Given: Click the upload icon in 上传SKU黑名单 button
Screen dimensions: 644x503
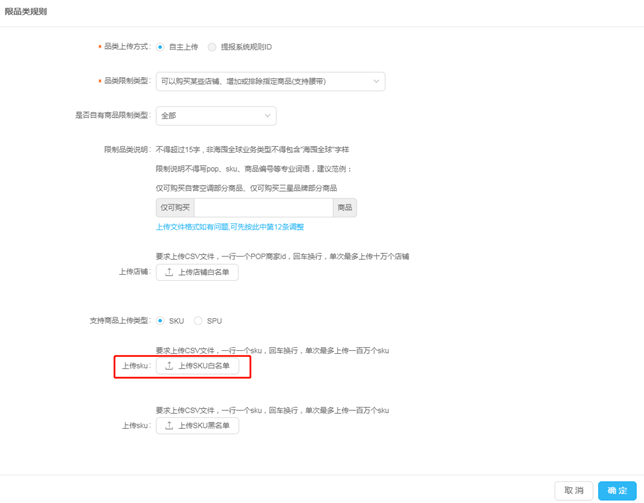Looking at the screenshot, I should click(169, 425).
